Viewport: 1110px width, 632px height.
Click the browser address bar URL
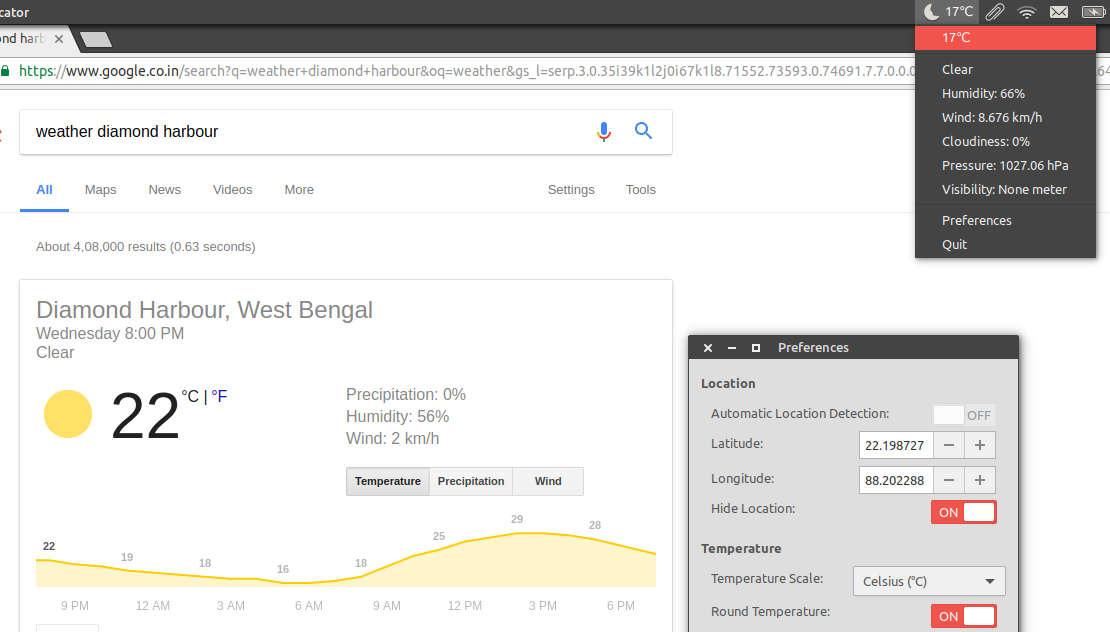(467, 71)
